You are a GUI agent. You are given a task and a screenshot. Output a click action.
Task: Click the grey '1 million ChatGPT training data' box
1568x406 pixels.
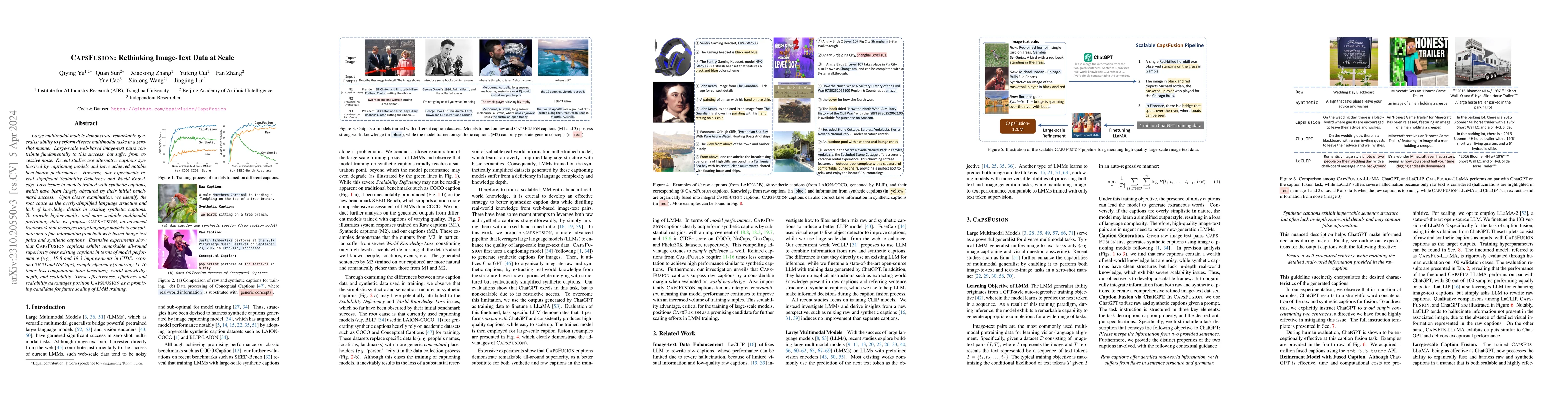point(1170,126)
